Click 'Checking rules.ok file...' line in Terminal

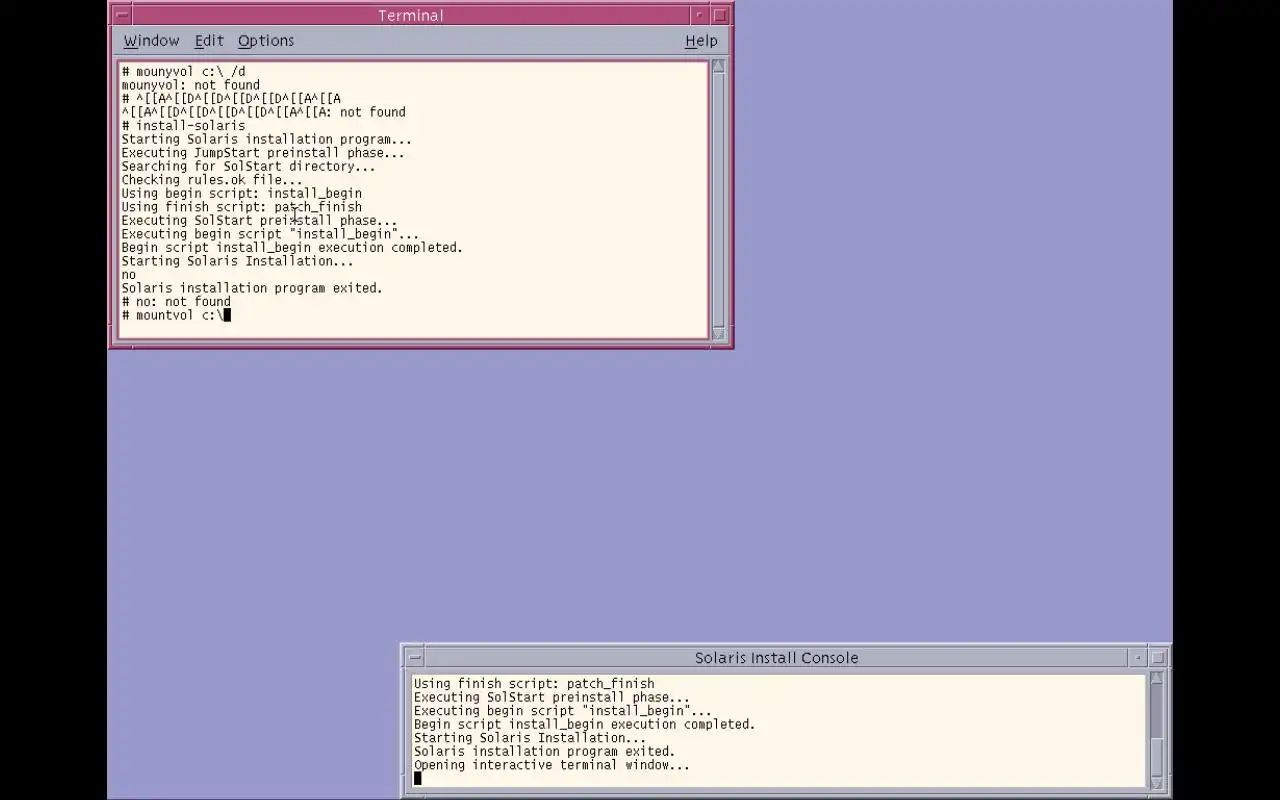pyautogui.click(x=211, y=180)
